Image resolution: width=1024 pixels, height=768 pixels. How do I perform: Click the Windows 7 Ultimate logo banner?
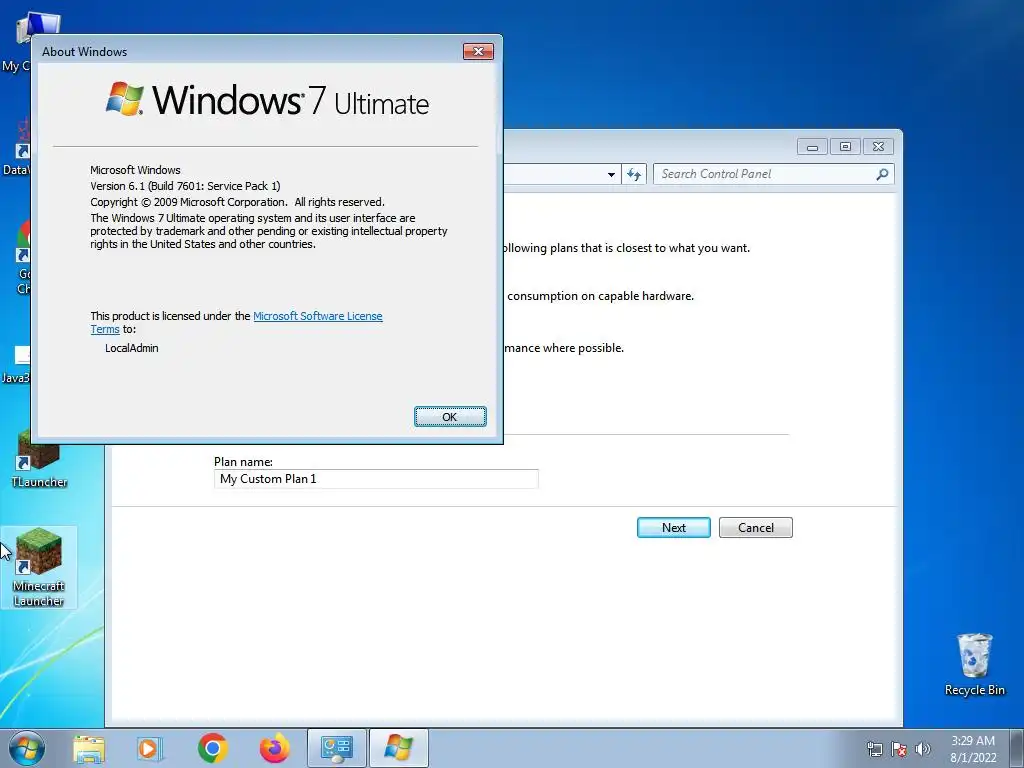coord(267,100)
